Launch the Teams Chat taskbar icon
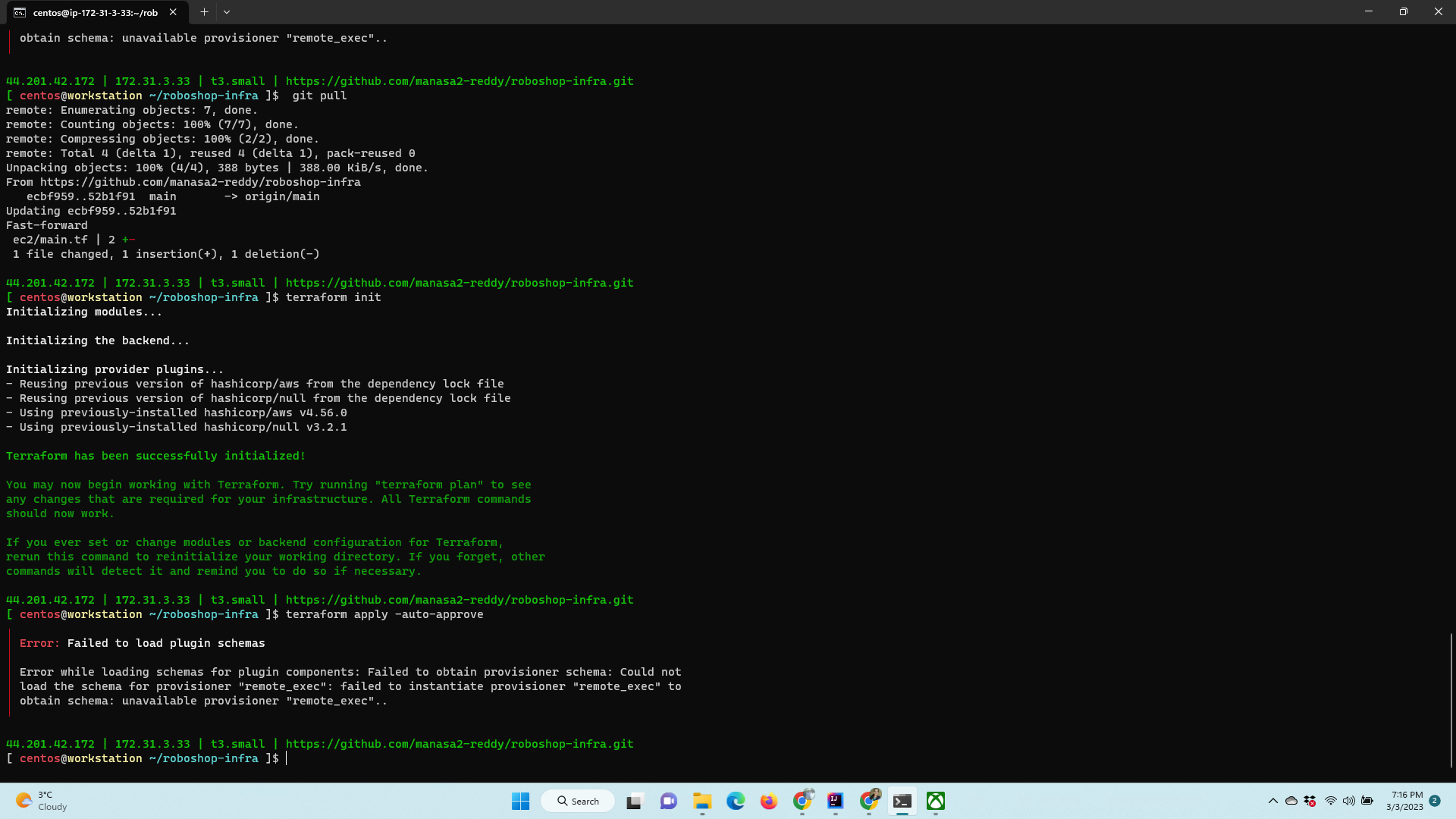 pyautogui.click(x=668, y=801)
